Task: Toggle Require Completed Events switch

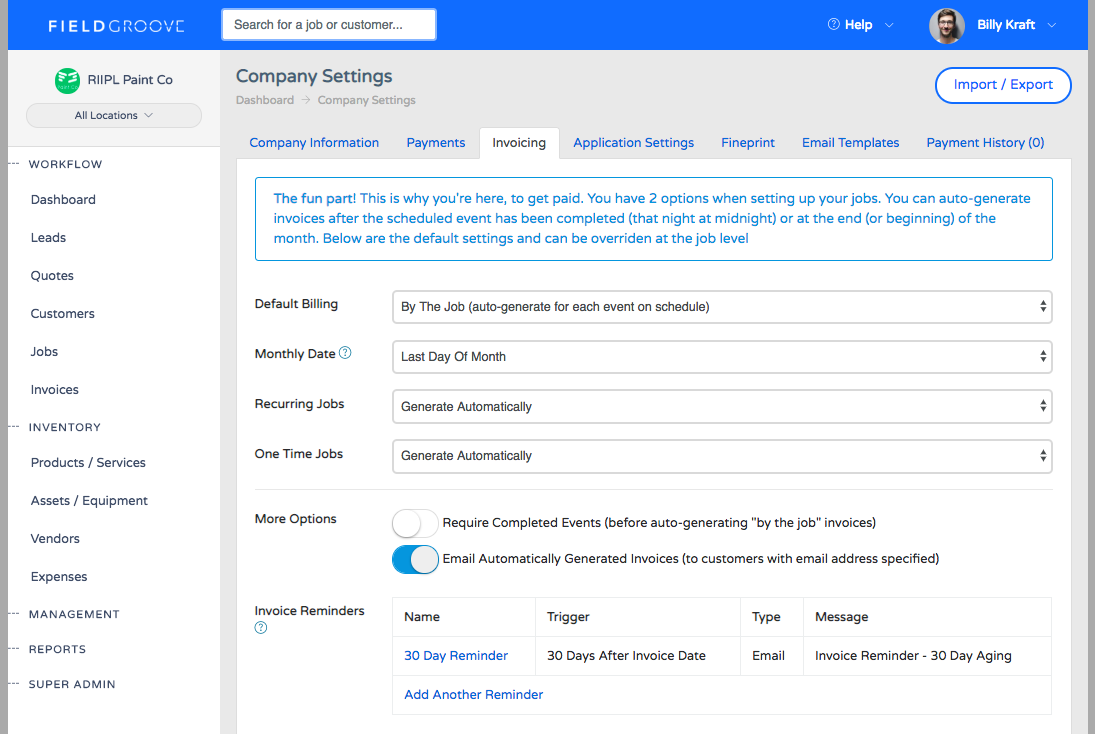Action: [415, 523]
